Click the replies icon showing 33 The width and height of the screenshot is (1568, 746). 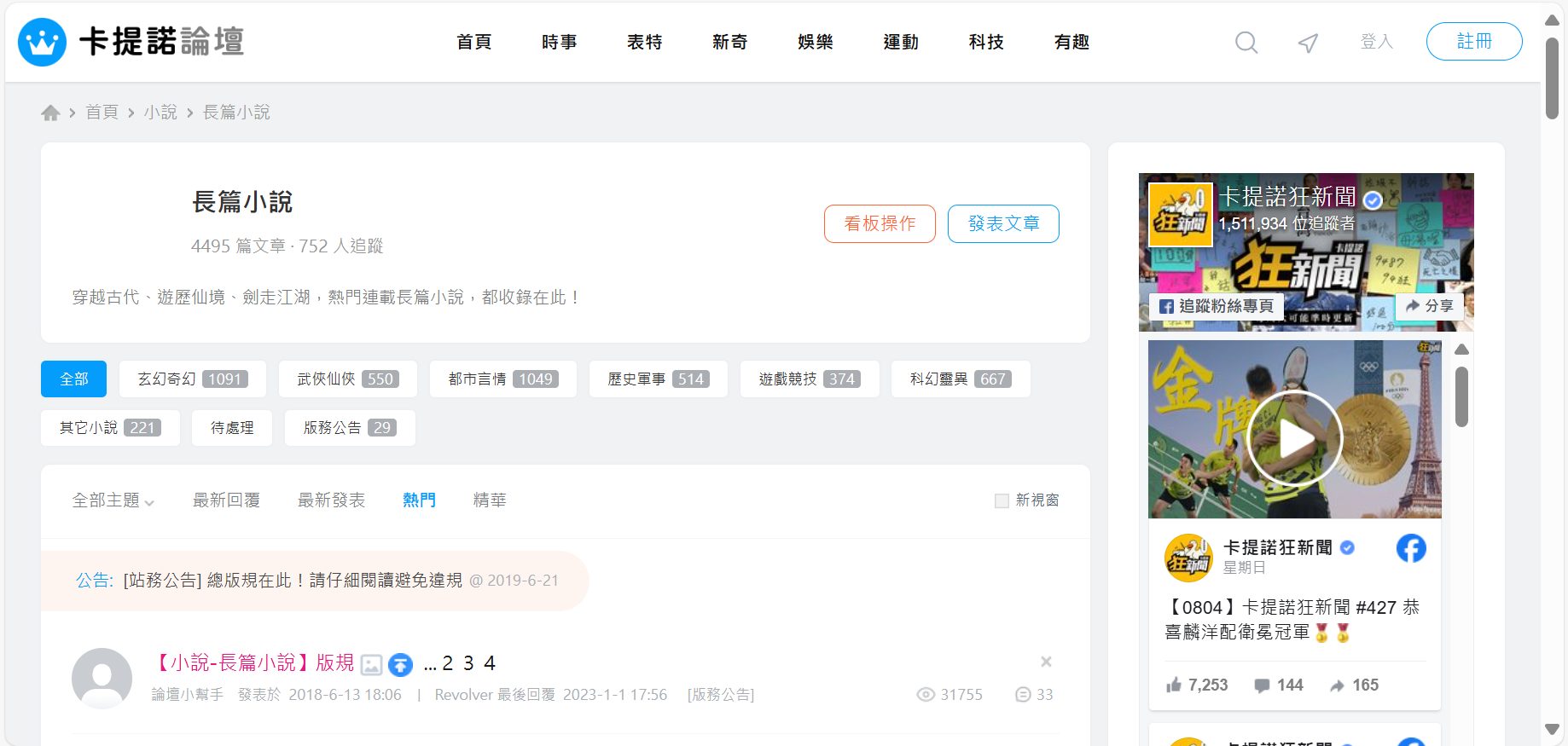click(1023, 695)
